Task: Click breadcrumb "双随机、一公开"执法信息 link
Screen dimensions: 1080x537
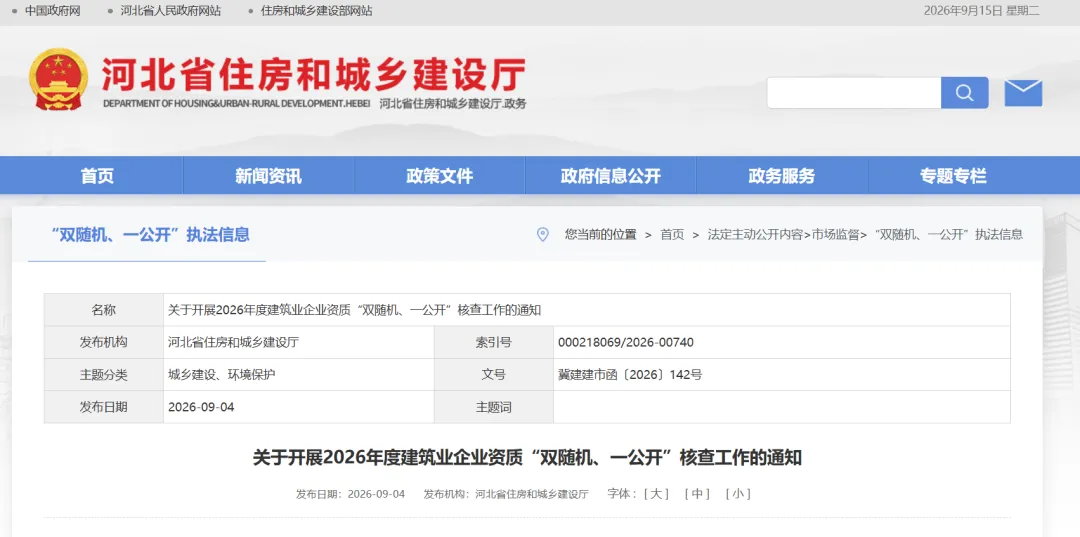Action: click(x=948, y=234)
